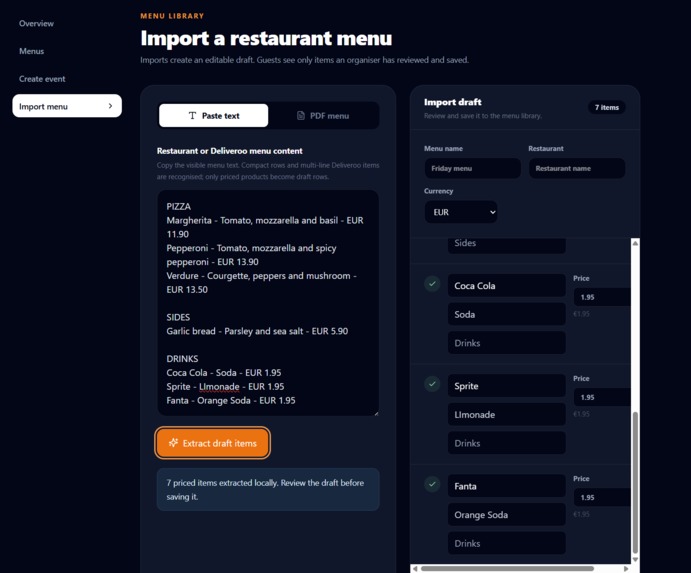Click the textarea resize handle corner
This screenshot has height=573, width=691.
click(376, 413)
